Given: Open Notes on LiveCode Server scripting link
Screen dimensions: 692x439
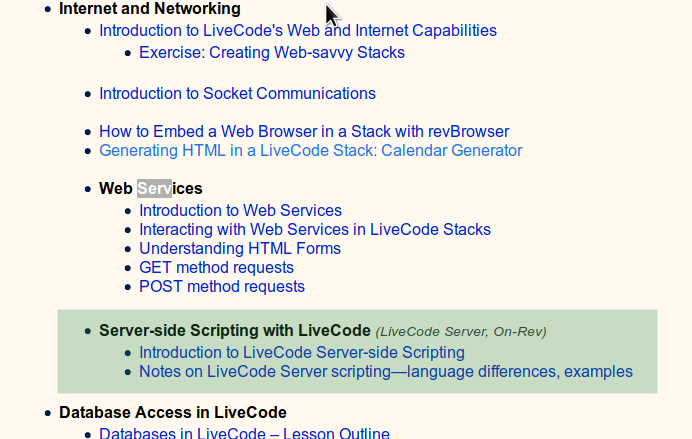Looking at the screenshot, I should (x=385, y=371).
